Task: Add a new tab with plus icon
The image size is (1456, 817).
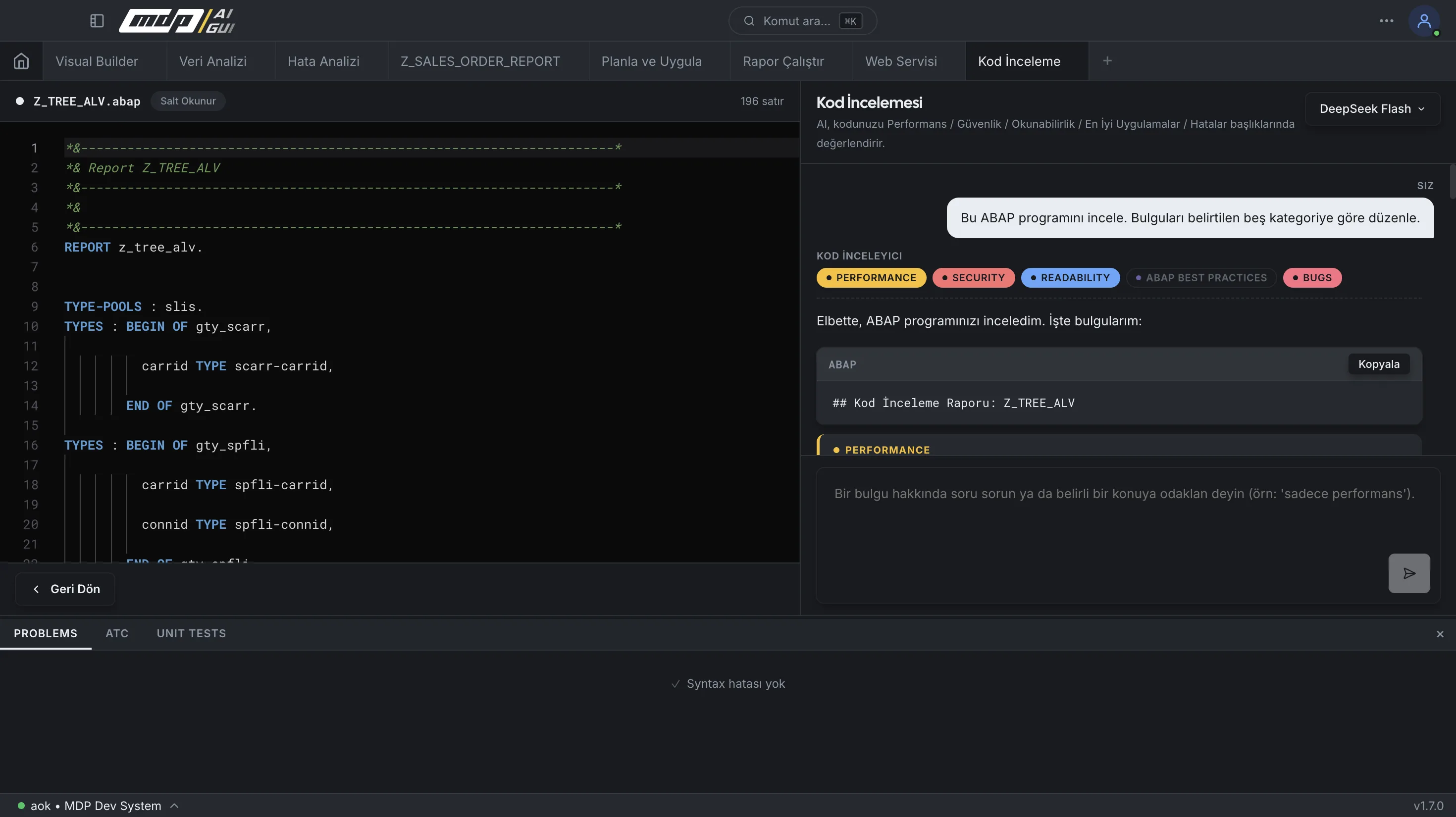Action: point(1107,61)
